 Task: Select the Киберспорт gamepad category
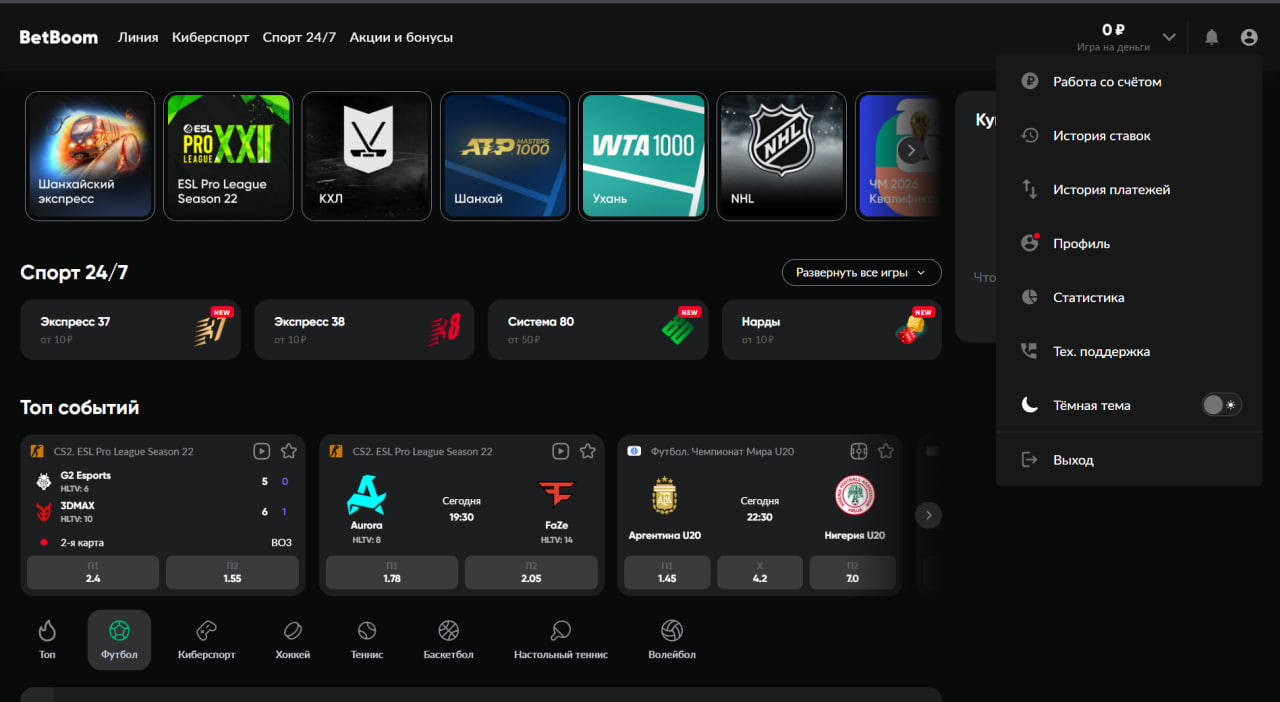tap(206, 640)
